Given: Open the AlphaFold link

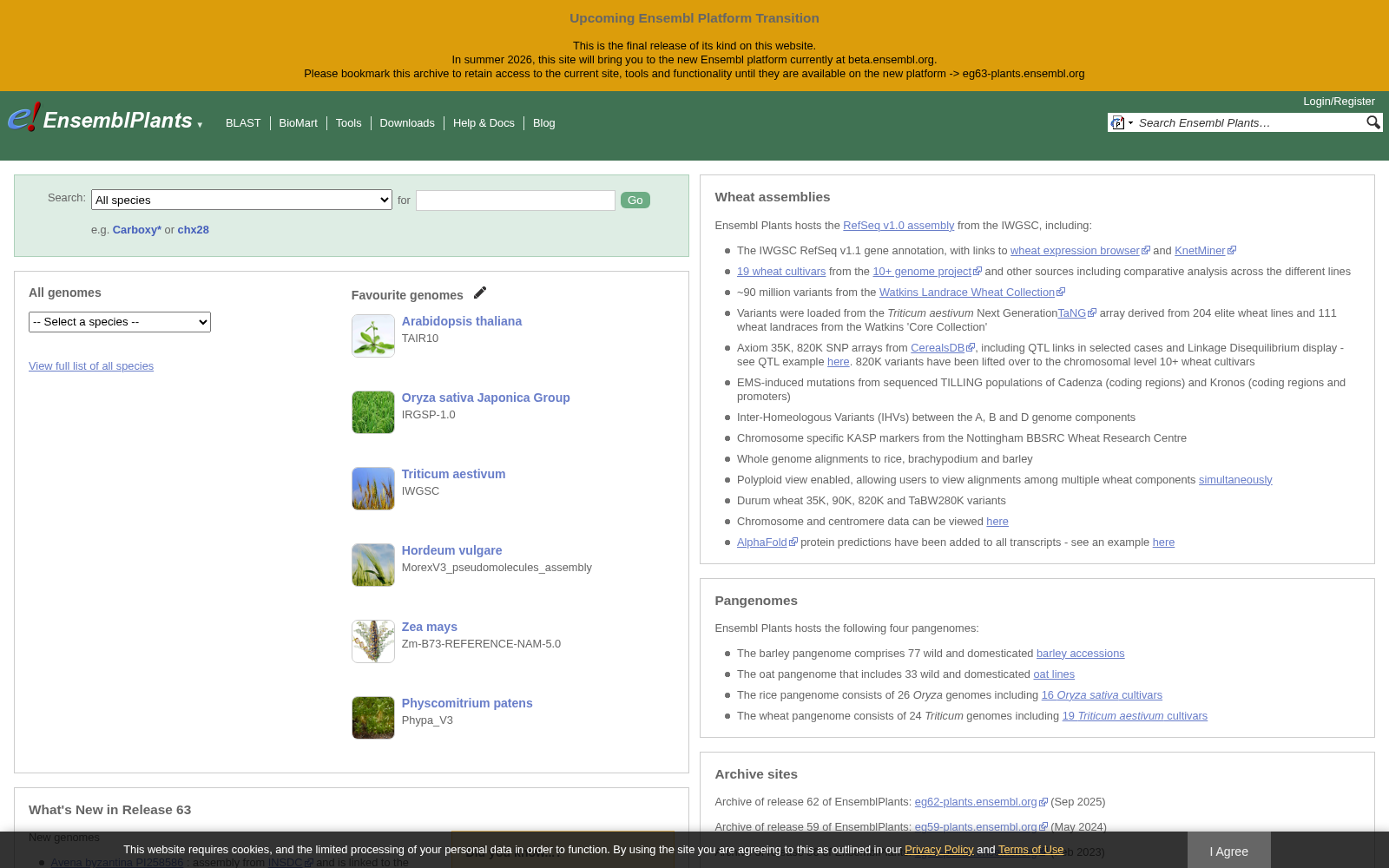Looking at the screenshot, I should pyautogui.click(x=767, y=542).
